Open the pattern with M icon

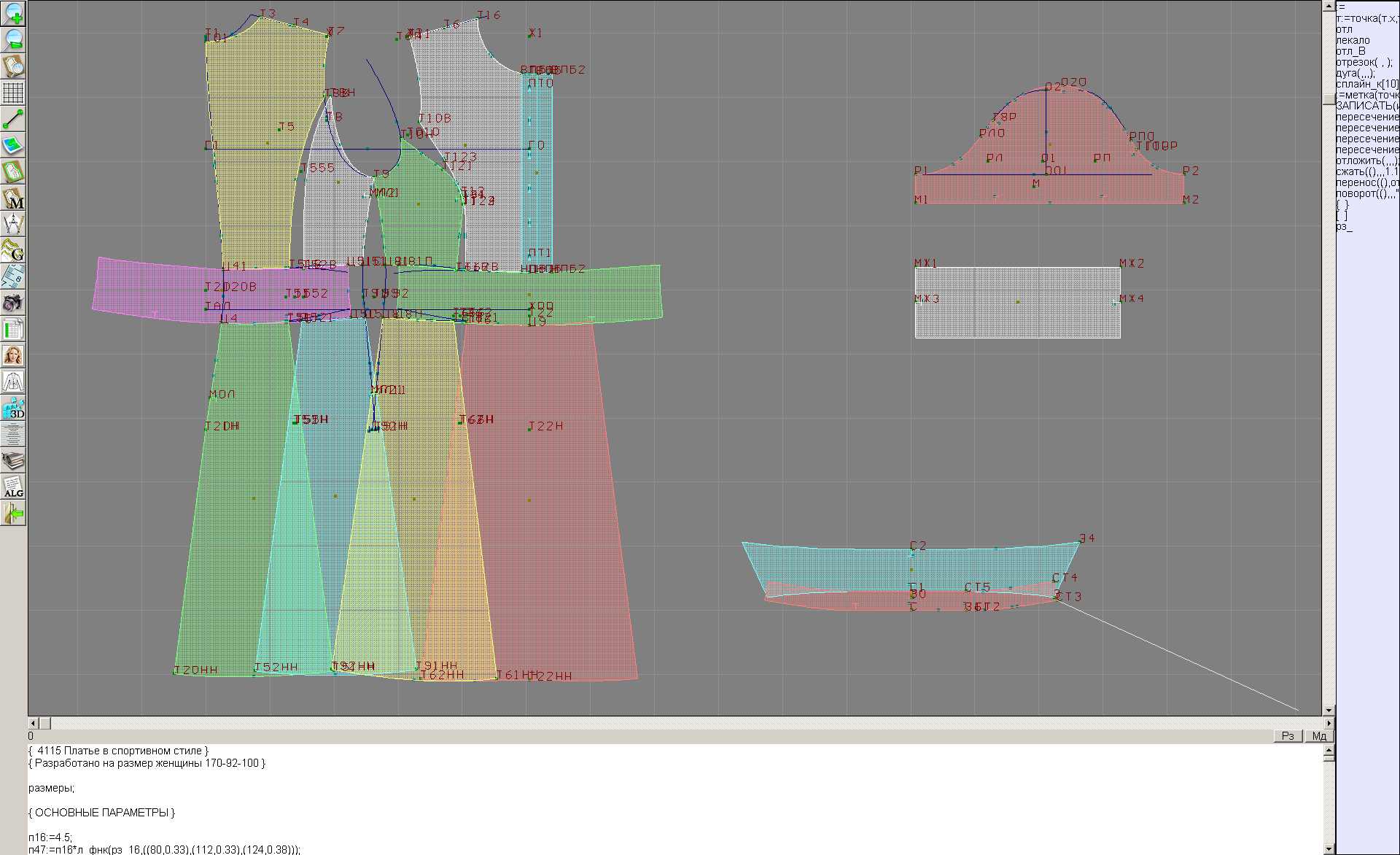13,198
